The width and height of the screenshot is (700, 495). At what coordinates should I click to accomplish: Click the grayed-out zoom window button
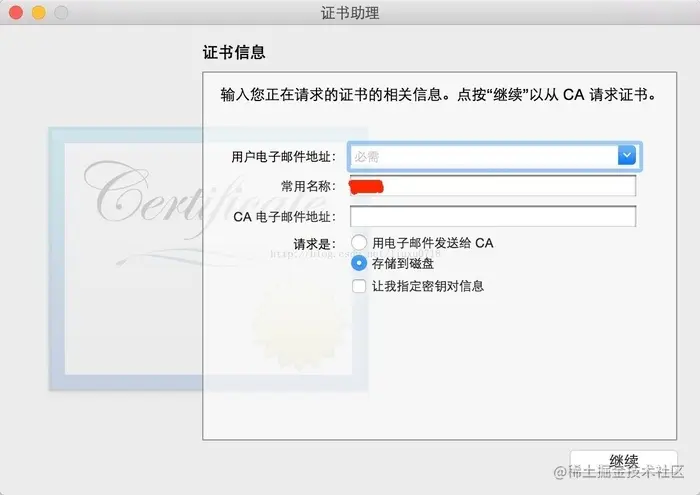click(x=61, y=12)
